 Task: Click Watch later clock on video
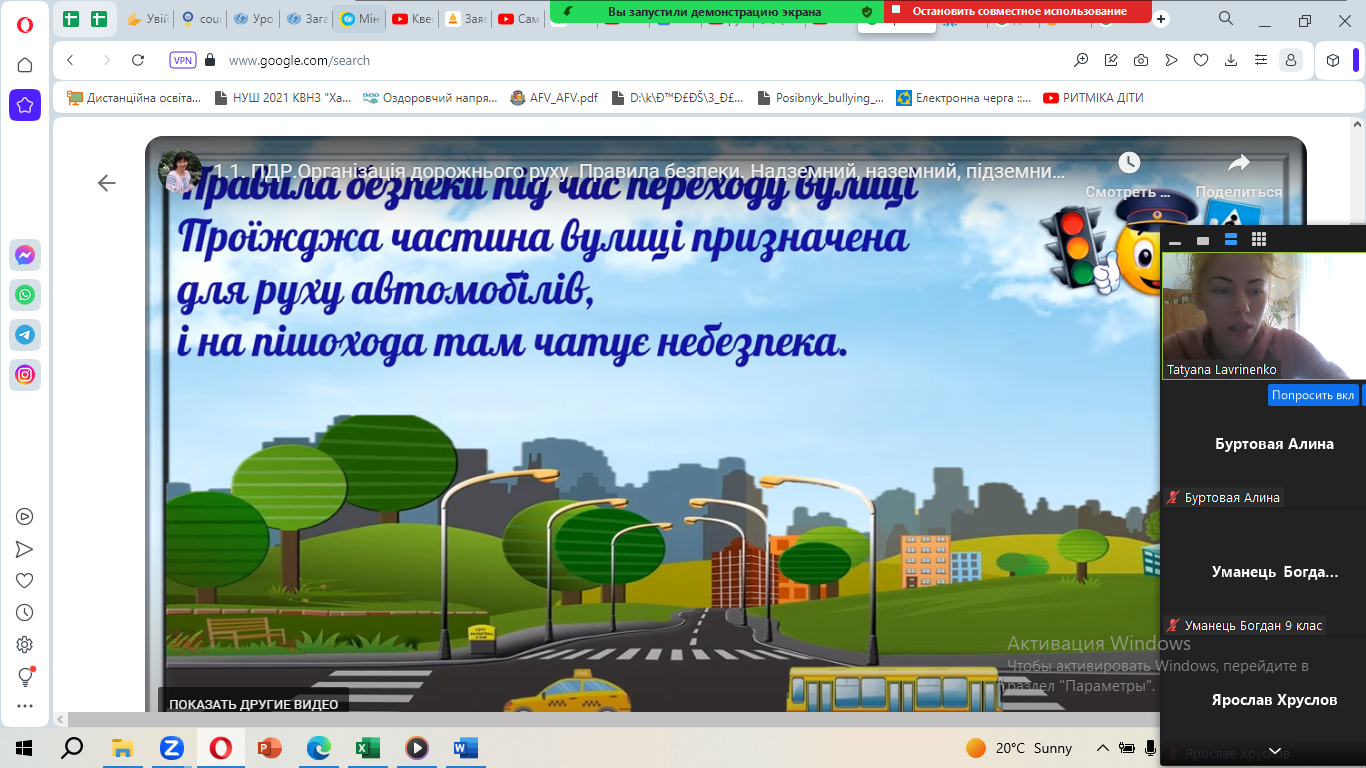1129,162
